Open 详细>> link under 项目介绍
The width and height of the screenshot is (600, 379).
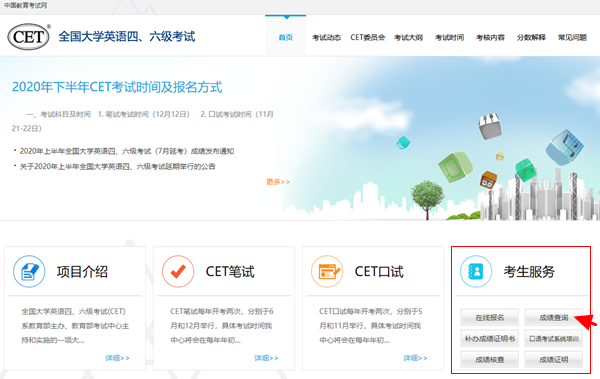(x=117, y=358)
